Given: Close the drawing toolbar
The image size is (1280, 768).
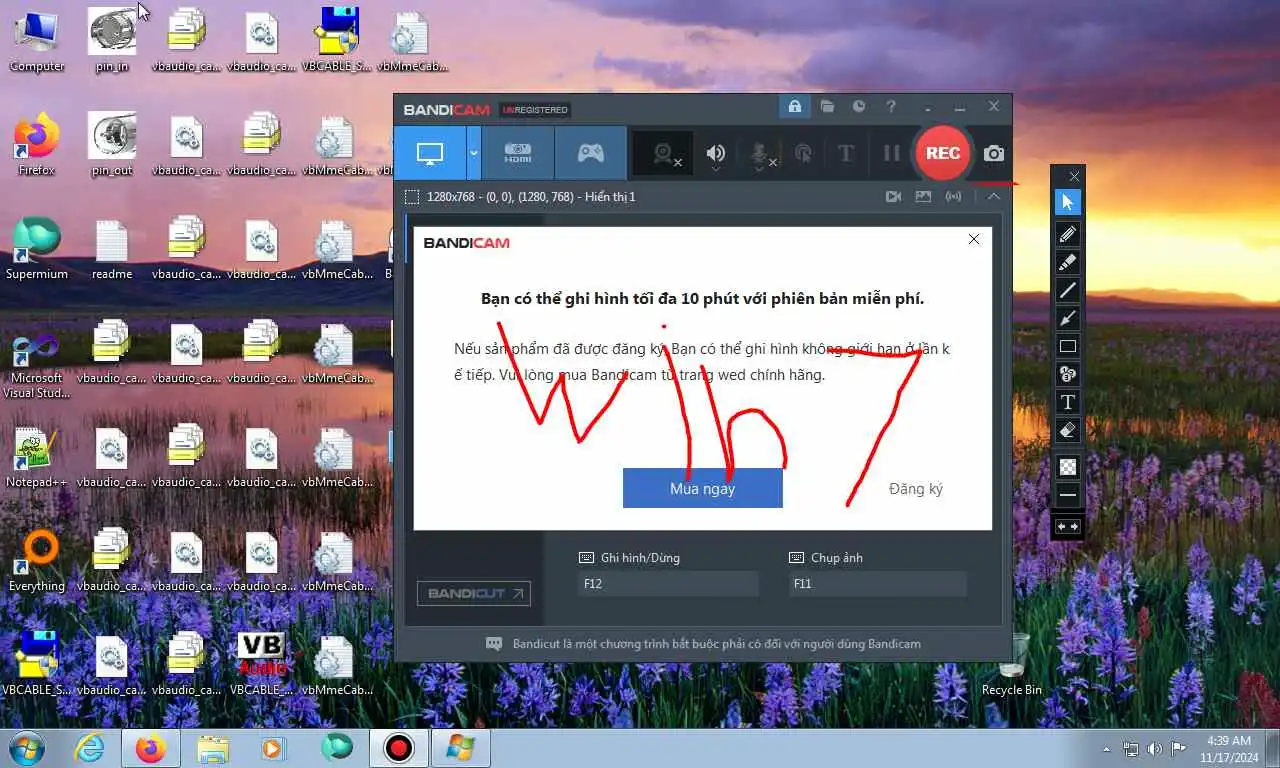Looking at the screenshot, I should coord(1074,176).
